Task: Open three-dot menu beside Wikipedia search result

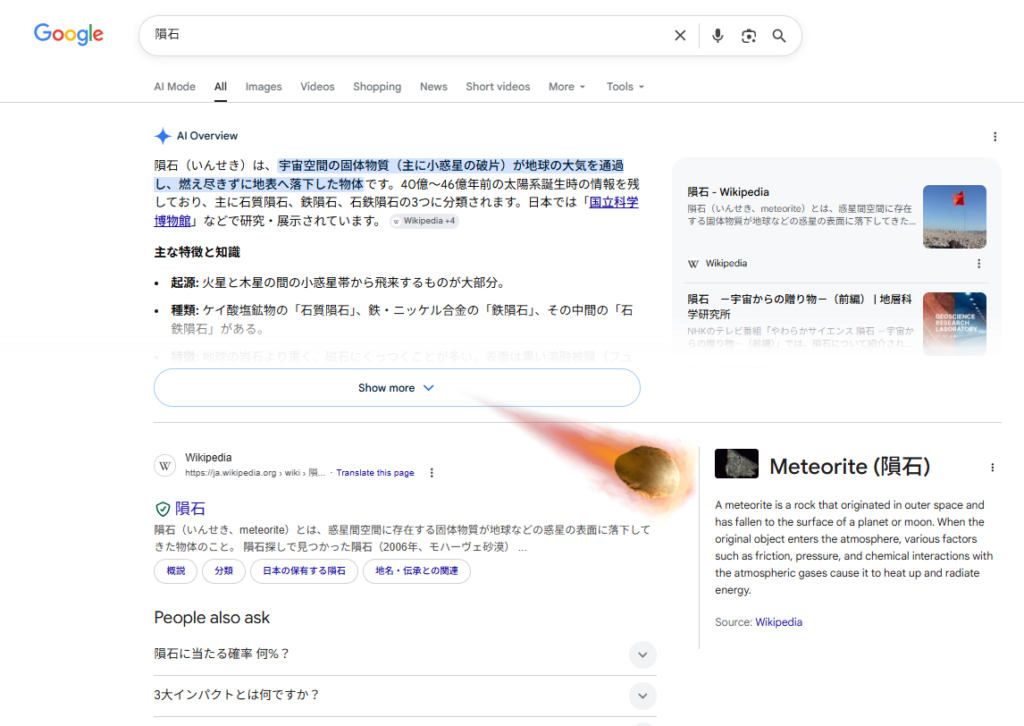Action: (x=432, y=473)
